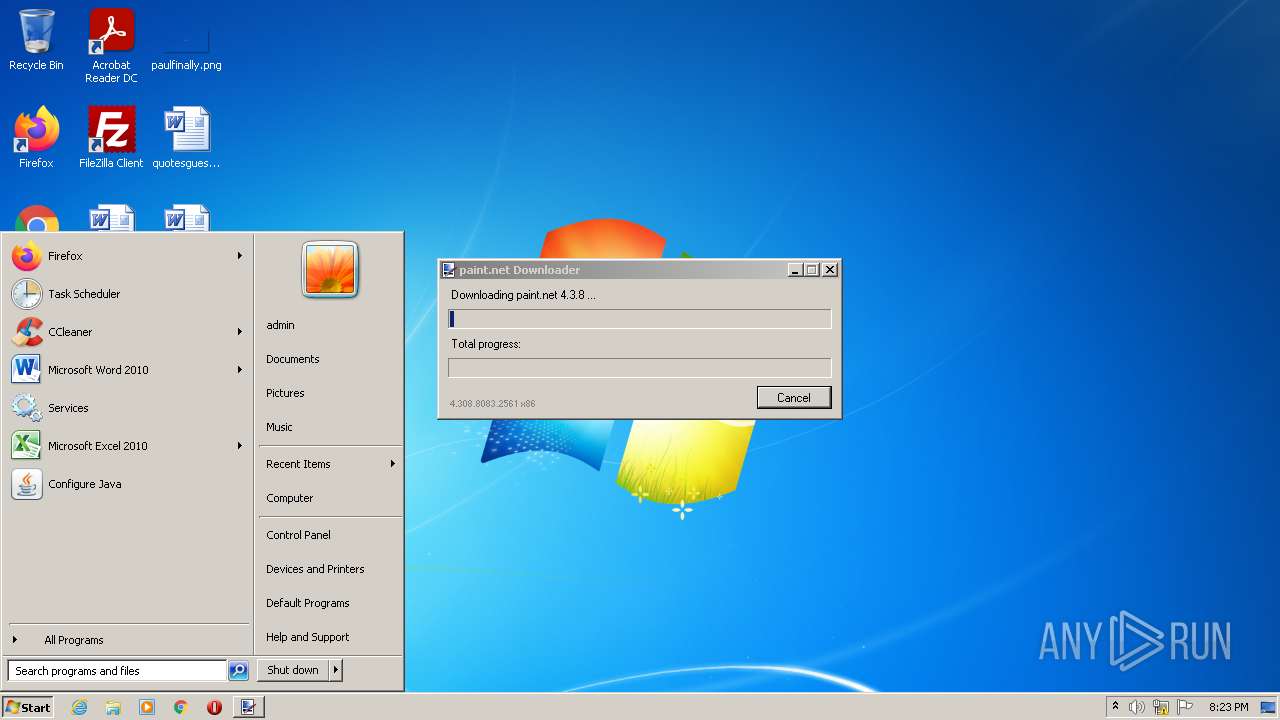Click the Show desktop tray button
This screenshot has height=720, width=1280.
click(x=1268, y=707)
